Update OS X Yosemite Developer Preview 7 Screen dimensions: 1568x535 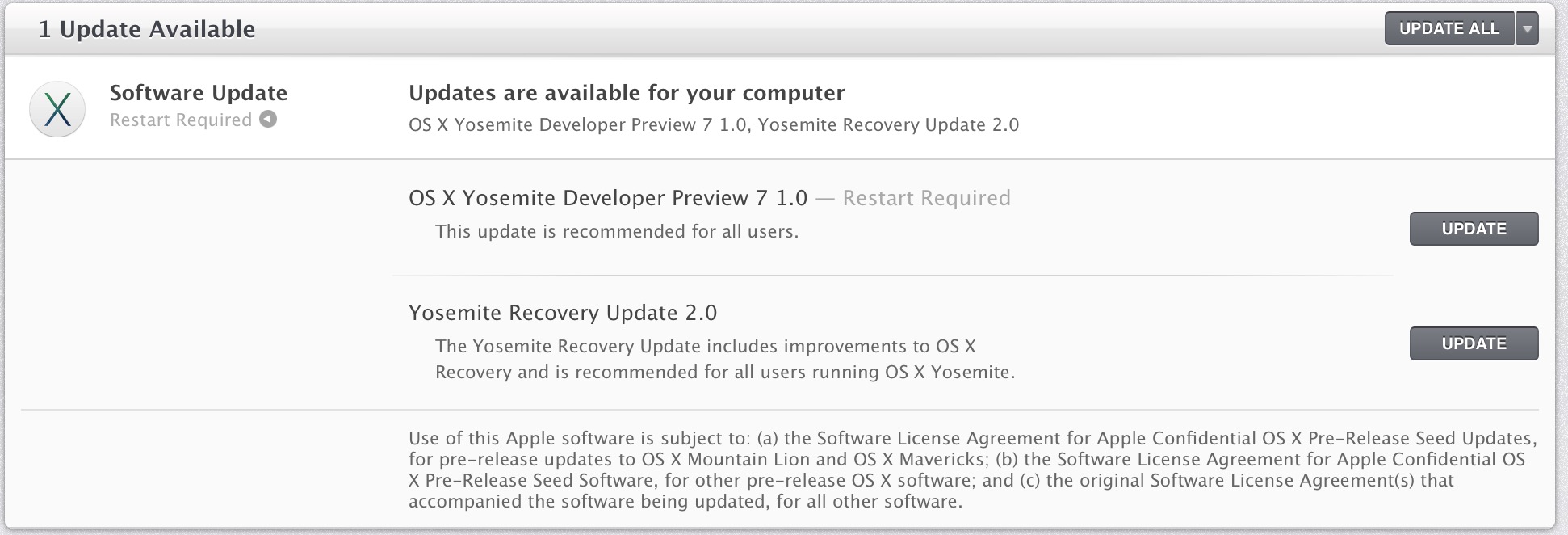1474,229
